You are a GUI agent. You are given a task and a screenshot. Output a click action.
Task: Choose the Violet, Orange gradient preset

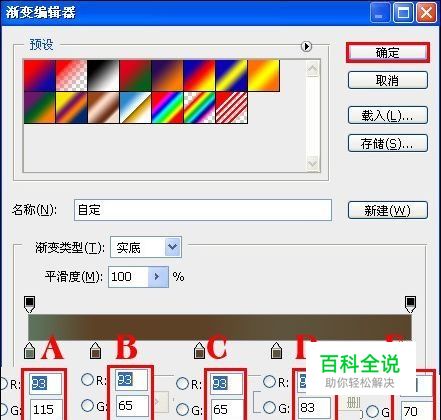click(x=168, y=76)
